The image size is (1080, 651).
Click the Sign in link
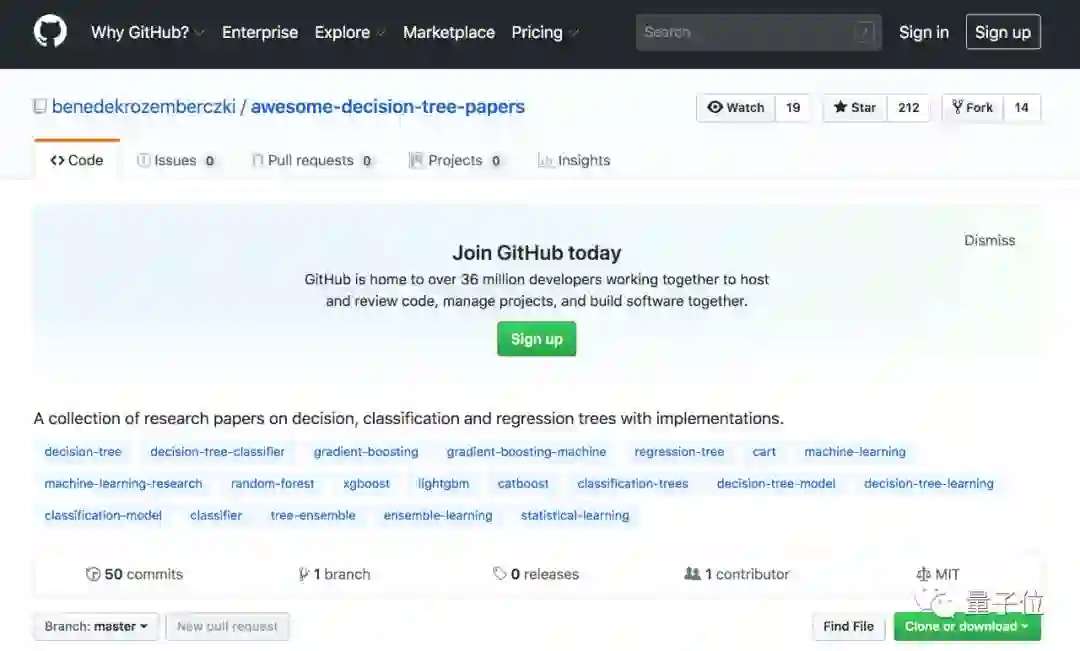[x=924, y=32]
